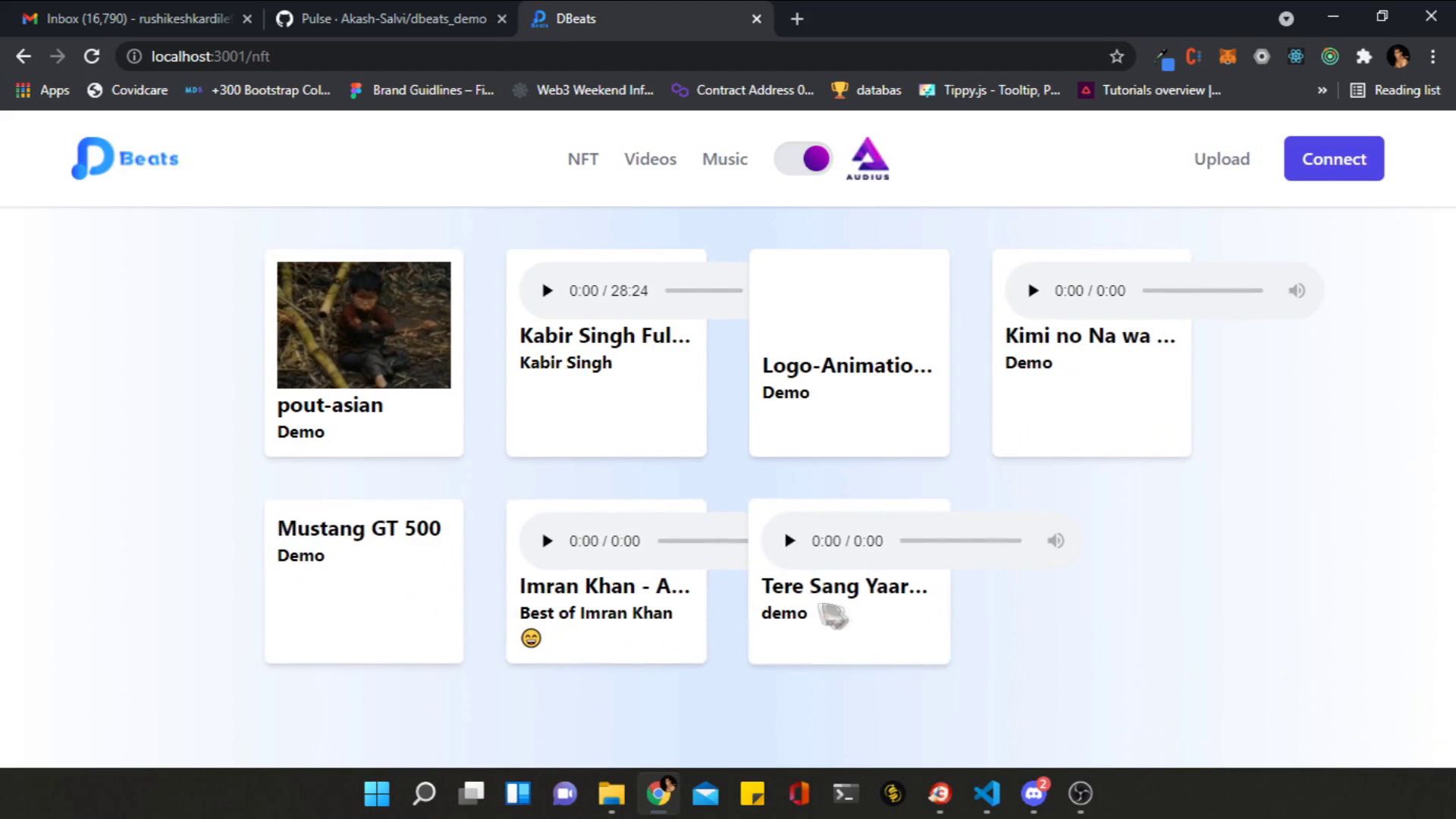The height and width of the screenshot is (819, 1456).
Task: Seek the Kimi no Na wa progress bar
Action: click(x=1203, y=290)
